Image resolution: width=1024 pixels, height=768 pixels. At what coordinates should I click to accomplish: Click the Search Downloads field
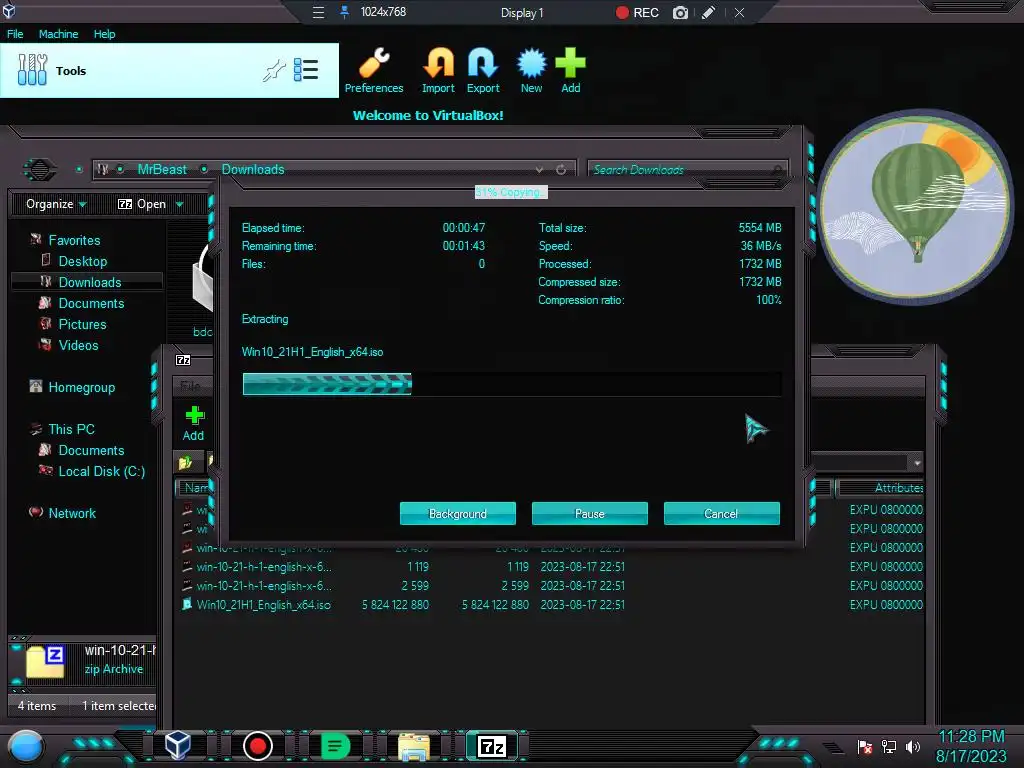click(x=688, y=170)
